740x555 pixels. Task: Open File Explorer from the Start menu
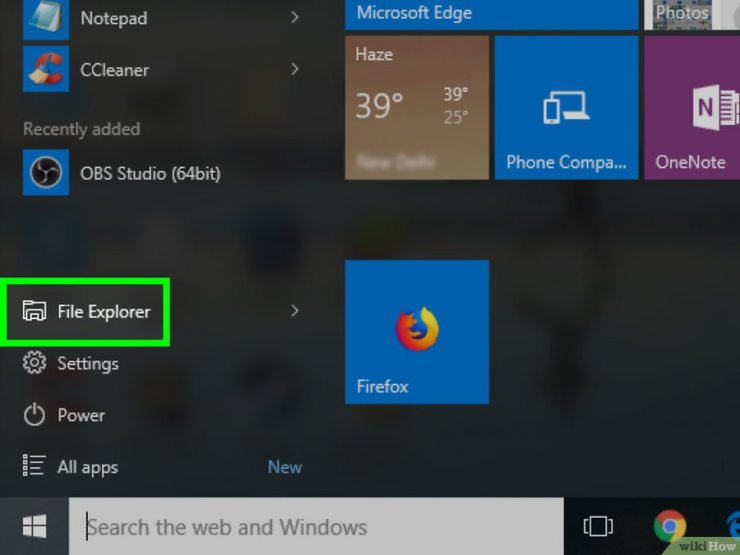click(x=86, y=311)
